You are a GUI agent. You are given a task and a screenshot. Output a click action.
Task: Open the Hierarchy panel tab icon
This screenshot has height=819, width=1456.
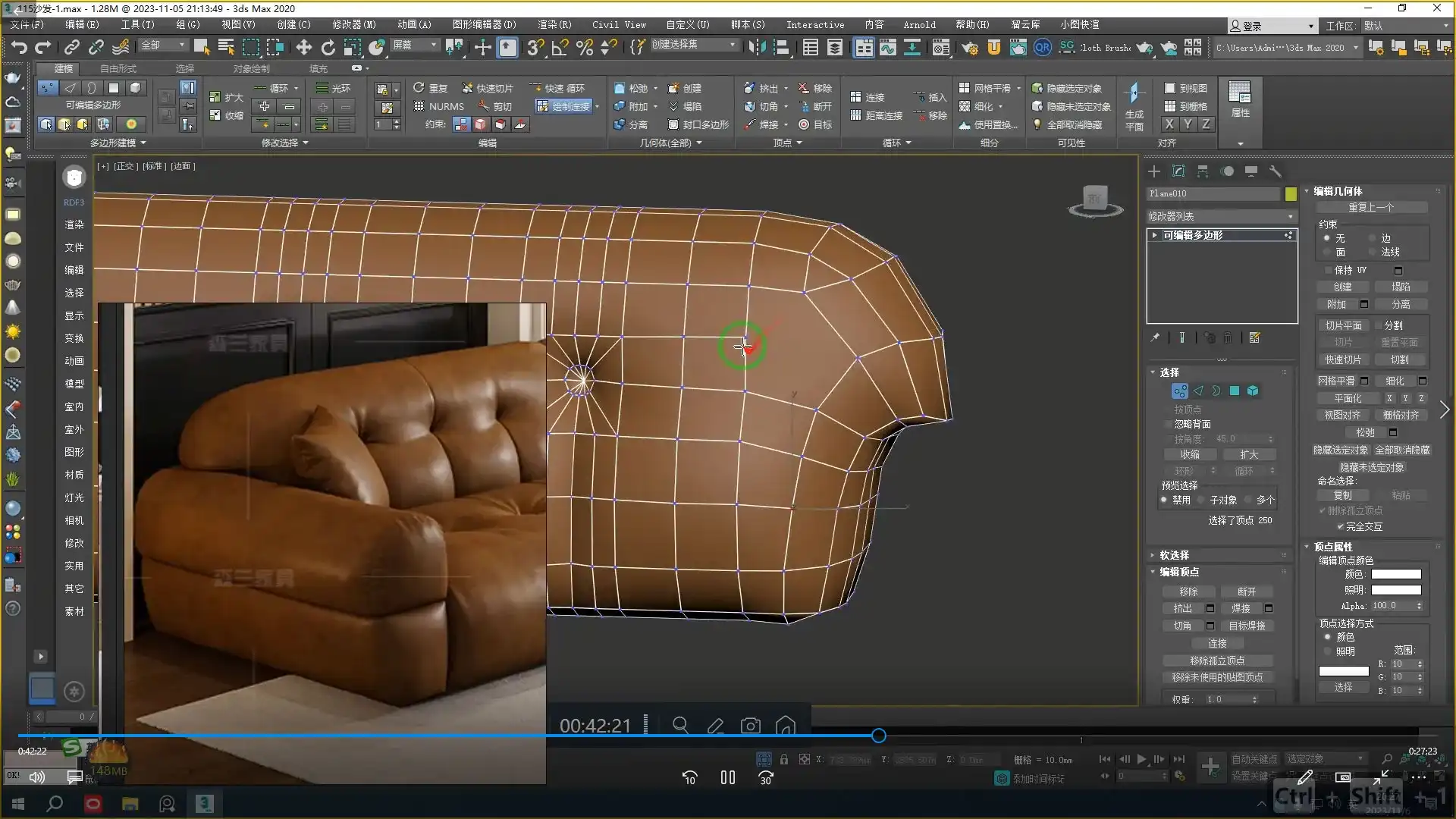(x=1202, y=171)
